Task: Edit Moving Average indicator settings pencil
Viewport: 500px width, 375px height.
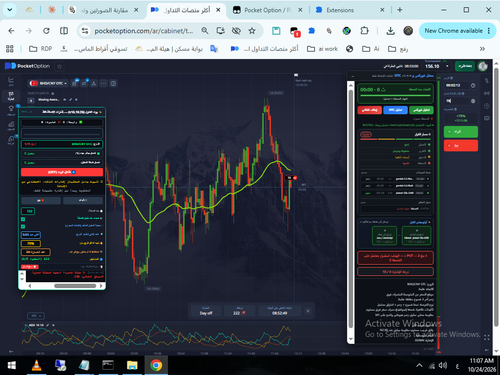Action: 70,100
